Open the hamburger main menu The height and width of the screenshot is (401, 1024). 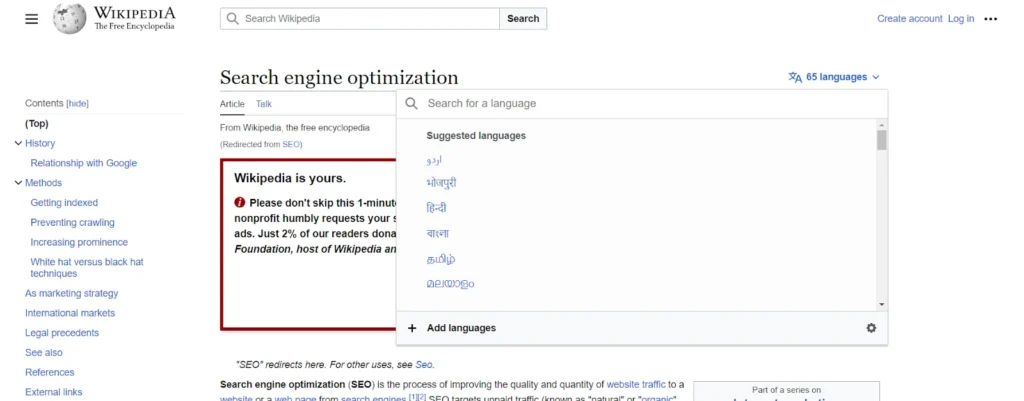pos(31,19)
